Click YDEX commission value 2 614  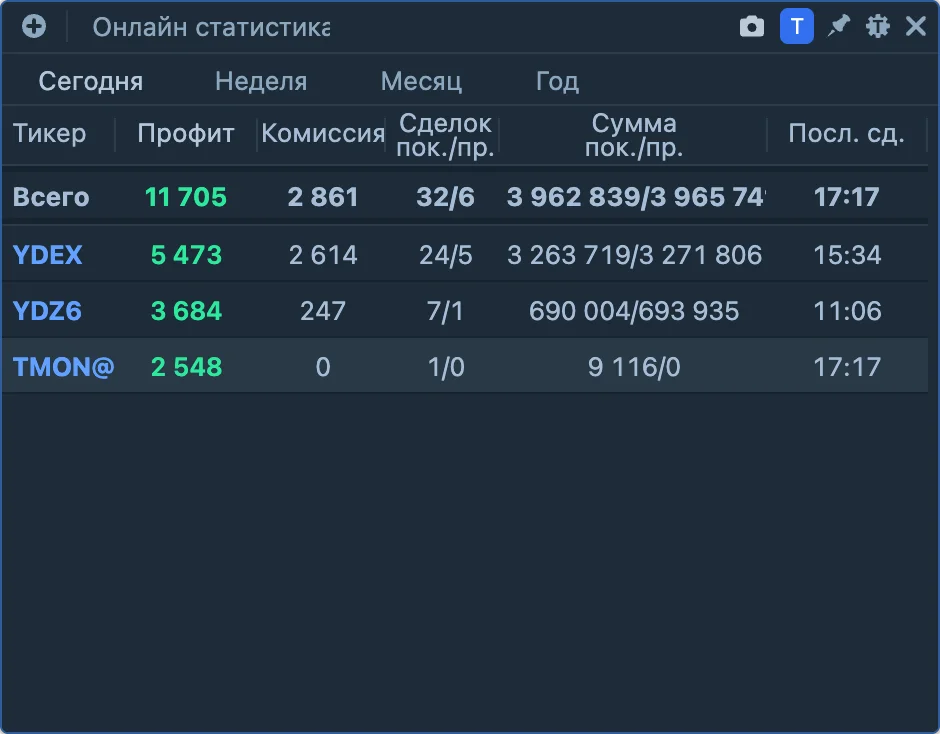pos(323,255)
